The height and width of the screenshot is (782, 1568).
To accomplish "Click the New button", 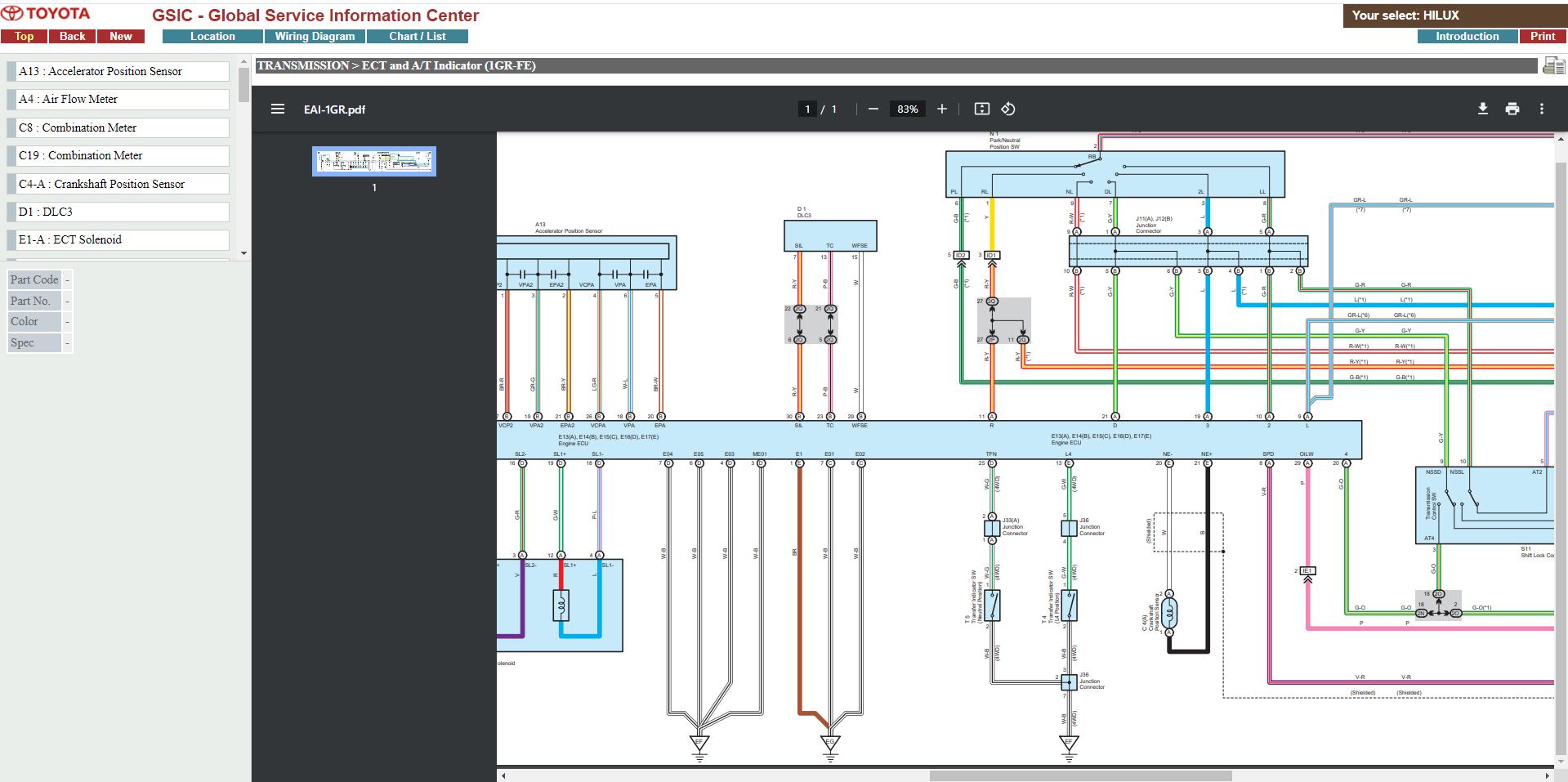I will tap(121, 36).
